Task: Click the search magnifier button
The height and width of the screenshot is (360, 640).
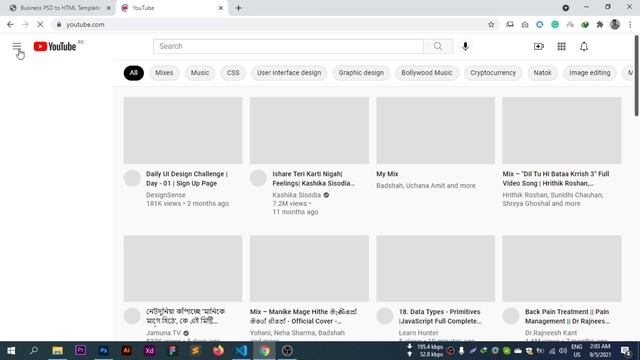Action: tap(438, 46)
